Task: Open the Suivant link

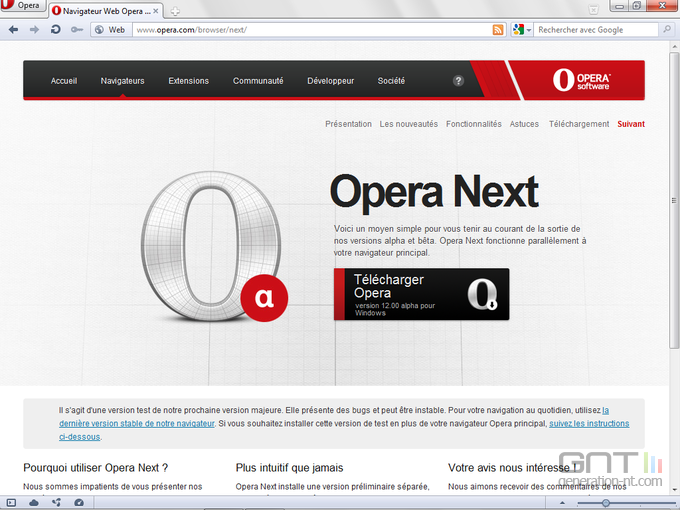Action: pyautogui.click(x=631, y=124)
